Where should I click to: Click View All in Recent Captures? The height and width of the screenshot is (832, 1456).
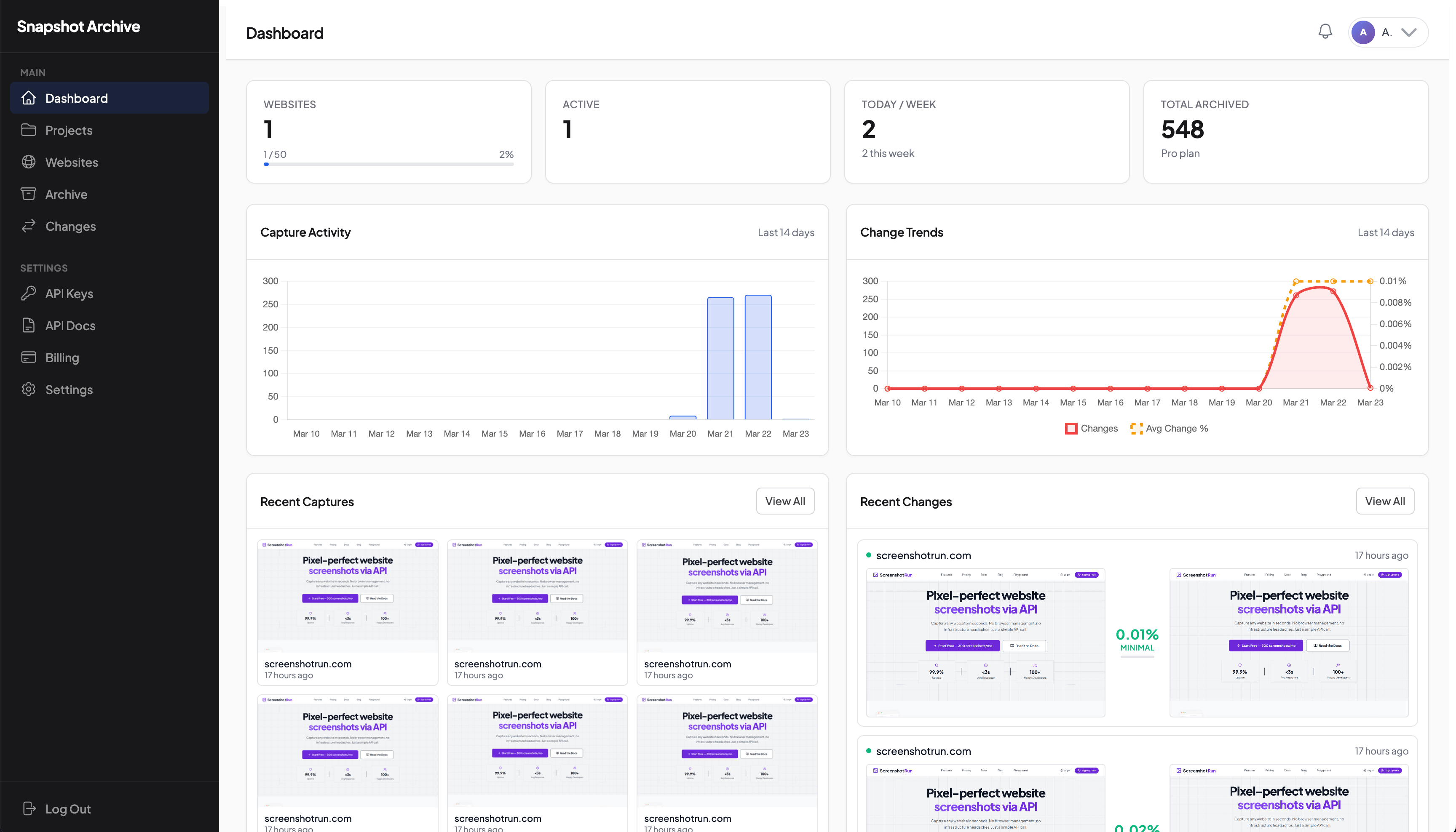coord(785,501)
